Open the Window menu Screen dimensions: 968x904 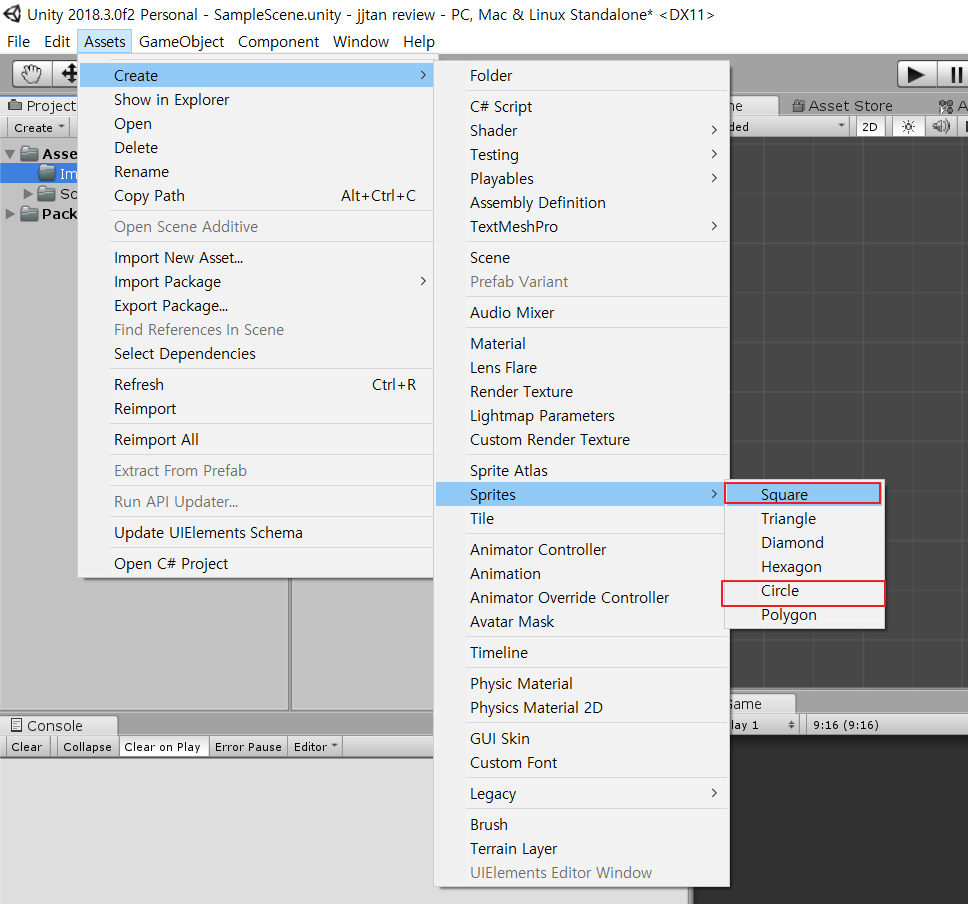361,41
